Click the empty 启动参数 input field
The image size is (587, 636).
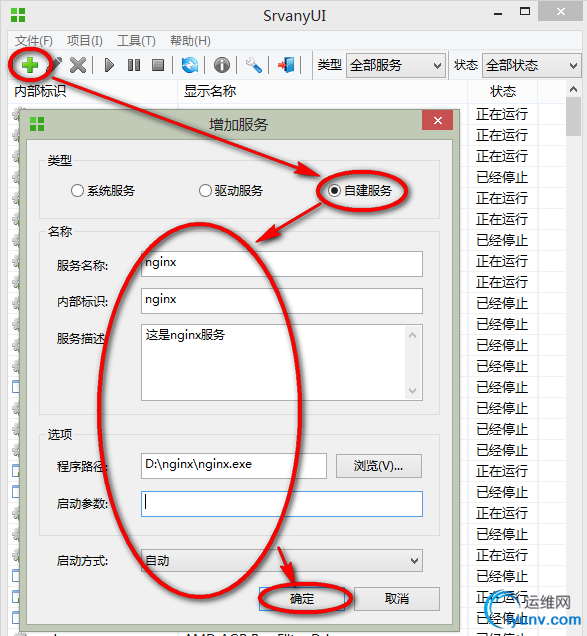(282, 504)
